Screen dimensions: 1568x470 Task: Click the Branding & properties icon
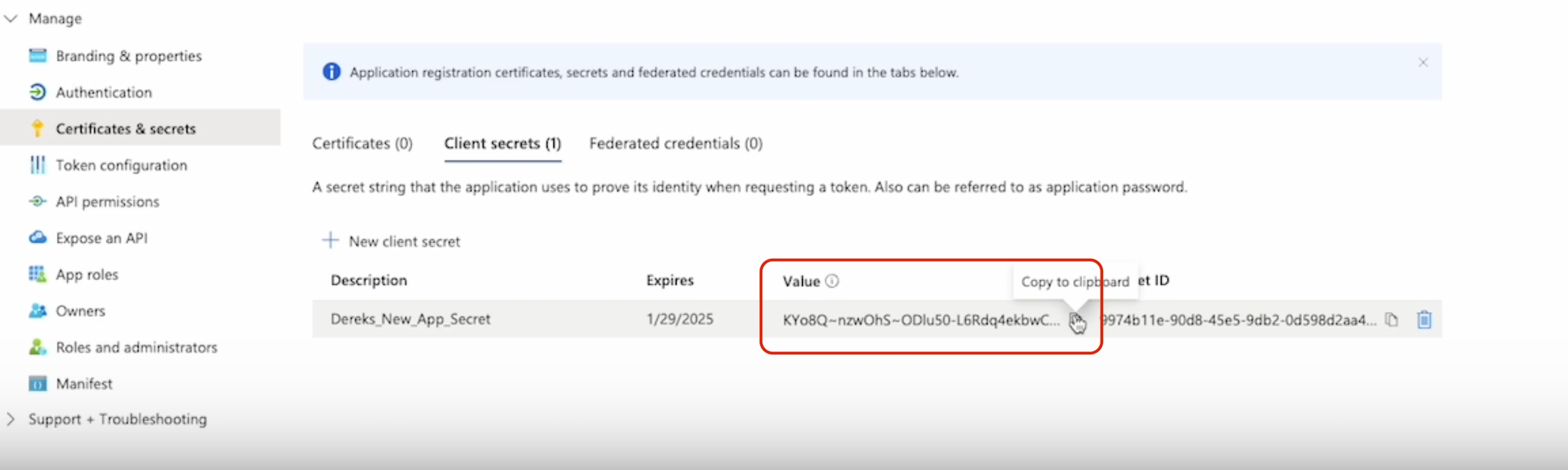(x=38, y=56)
